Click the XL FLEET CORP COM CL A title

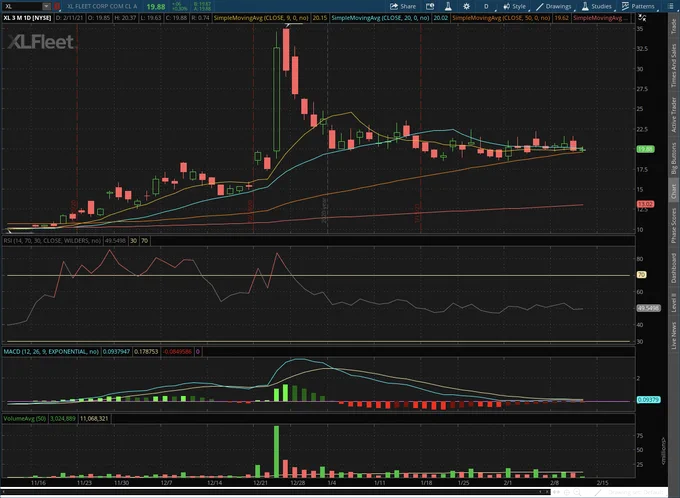(x=102, y=6)
